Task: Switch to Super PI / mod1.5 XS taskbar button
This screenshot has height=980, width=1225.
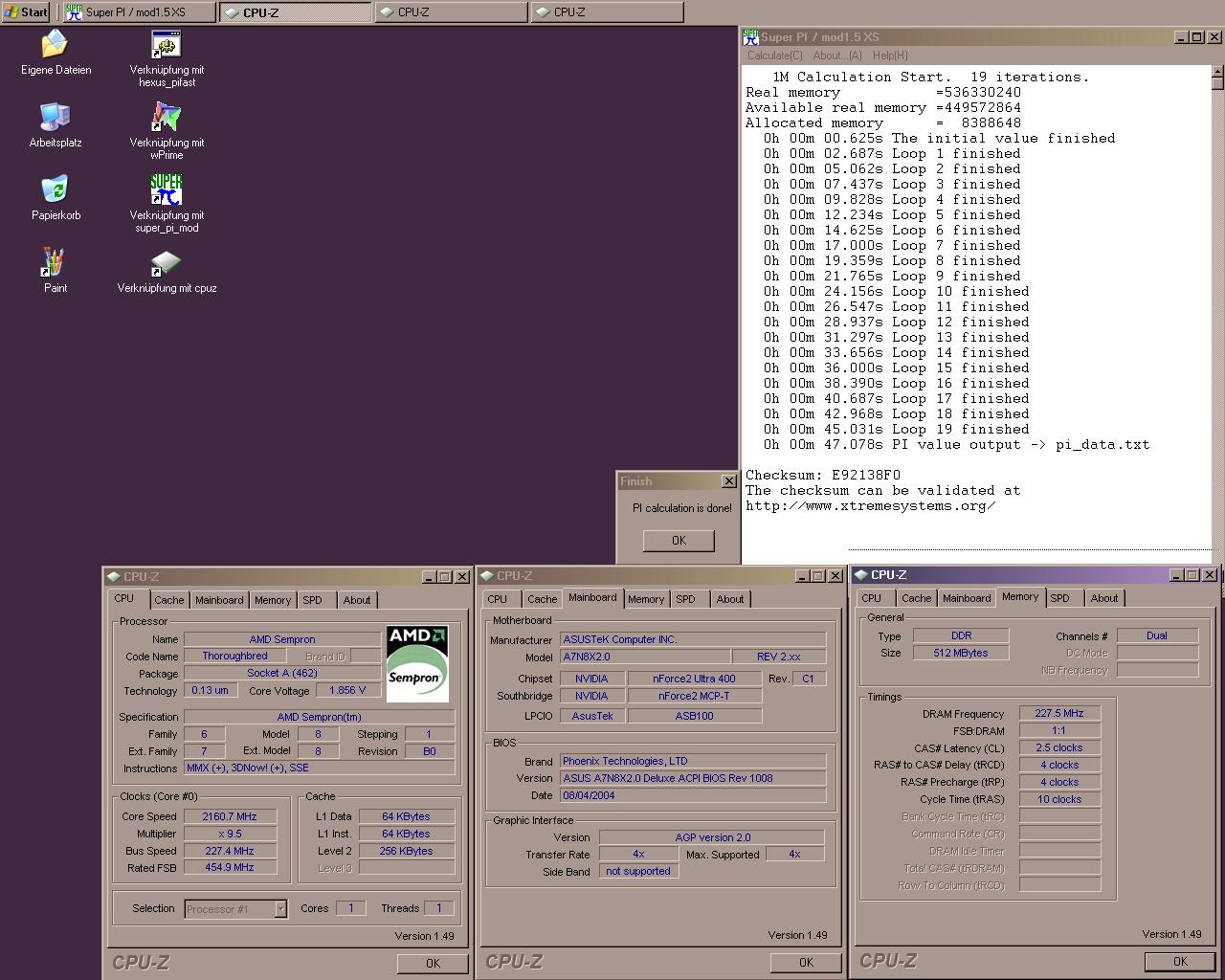Action: pyautogui.click(x=140, y=12)
